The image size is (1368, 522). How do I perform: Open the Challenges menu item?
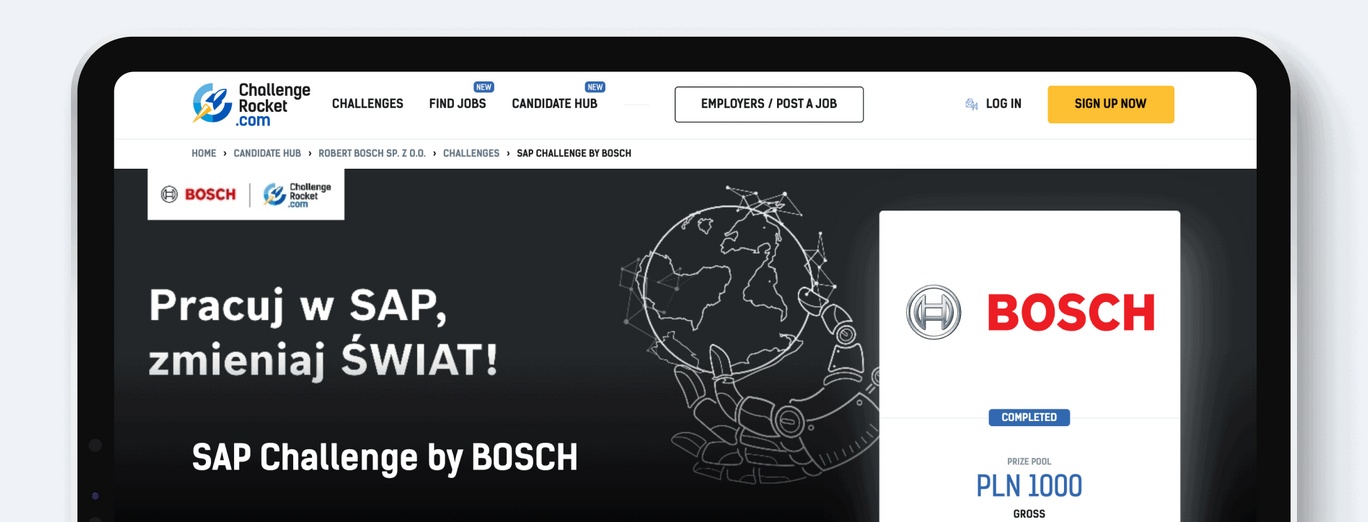coord(368,104)
